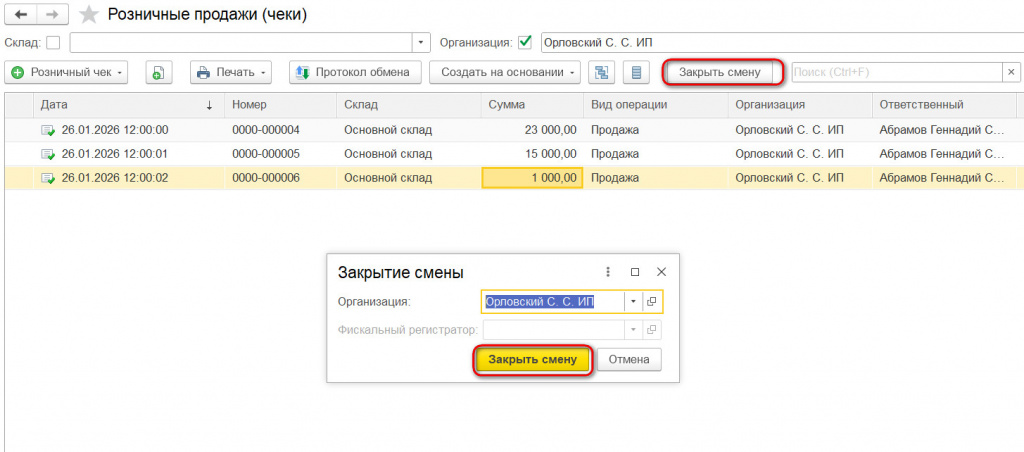Click the Ответственный column header

coord(944,105)
